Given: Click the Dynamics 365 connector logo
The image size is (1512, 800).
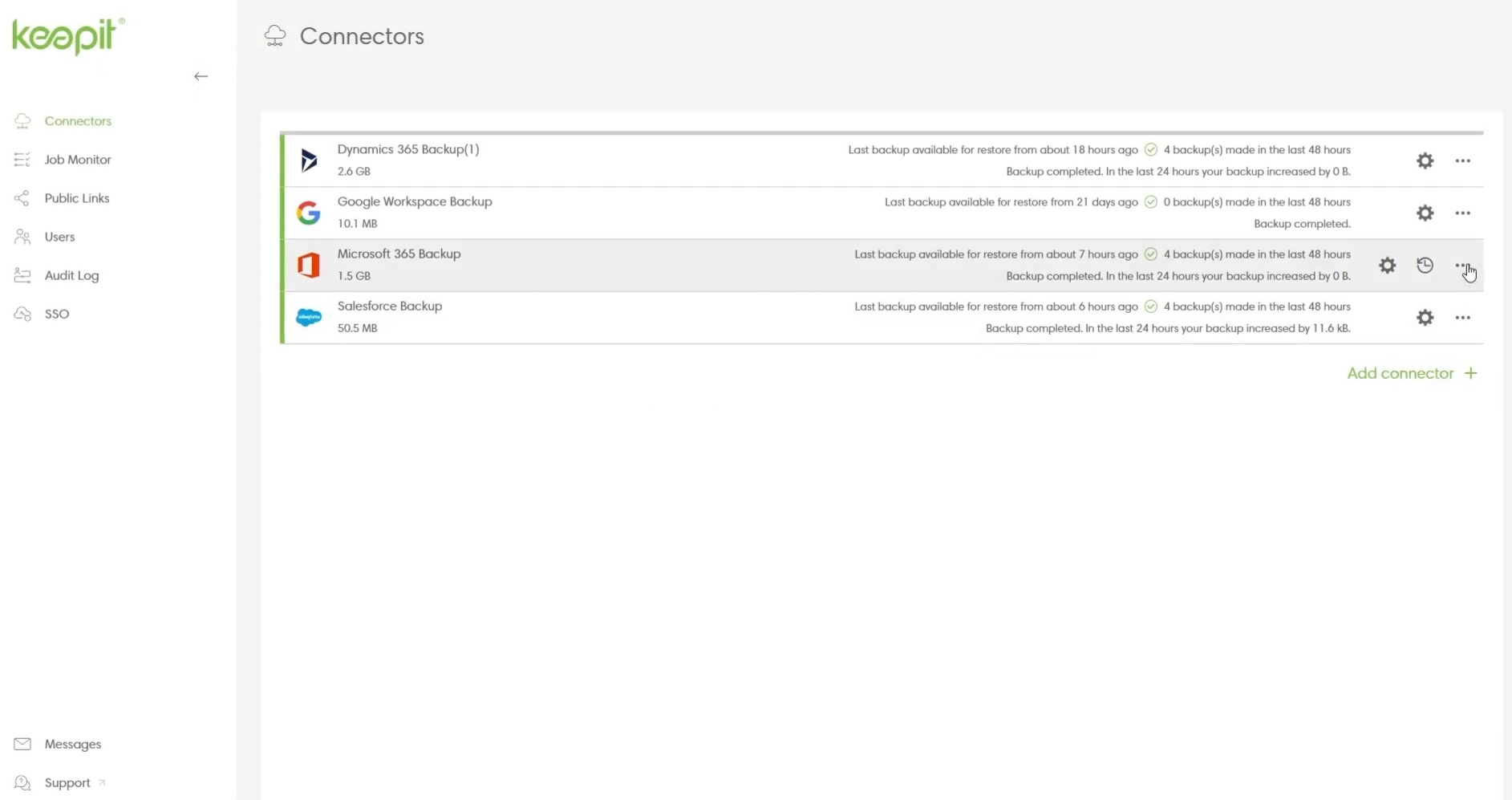Looking at the screenshot, I should pyautogui.click(x=309, y=160).
